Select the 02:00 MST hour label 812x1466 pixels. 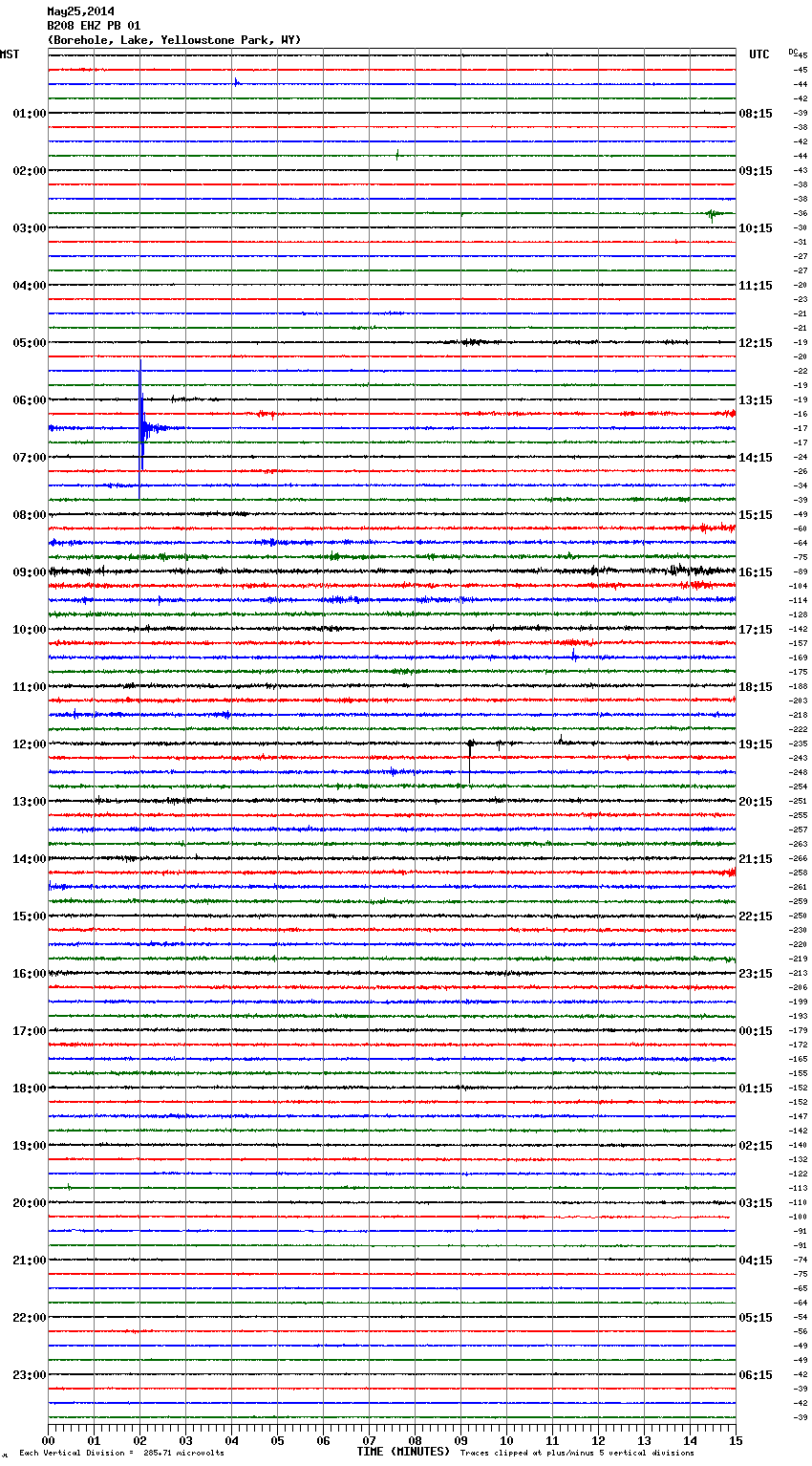point(30,171)
